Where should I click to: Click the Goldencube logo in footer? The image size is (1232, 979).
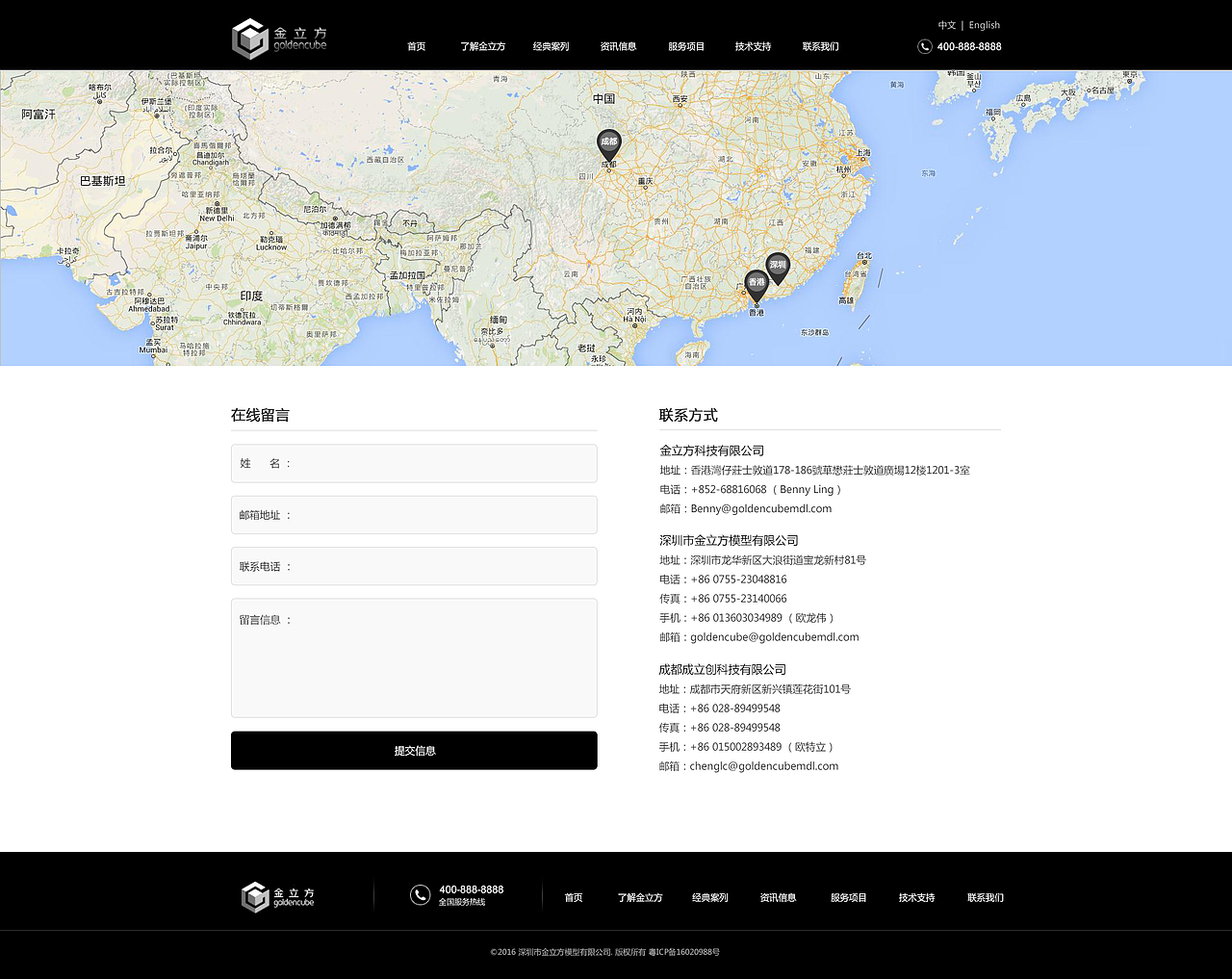278,896
